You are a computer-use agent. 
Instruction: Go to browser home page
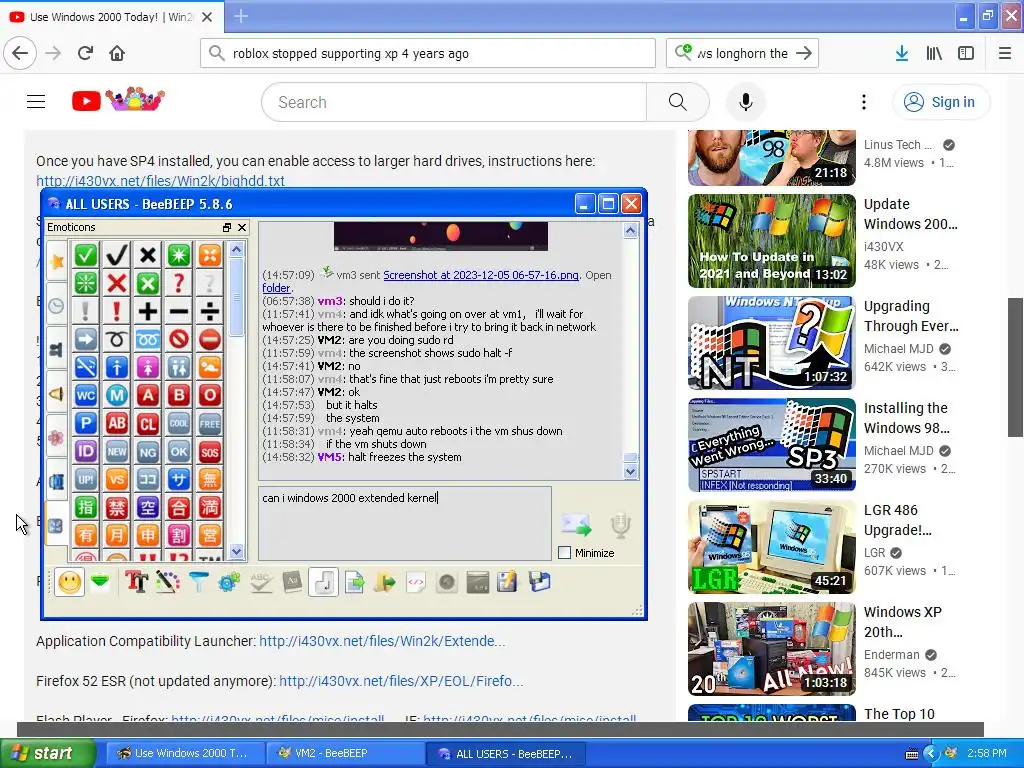pos(117,53)
